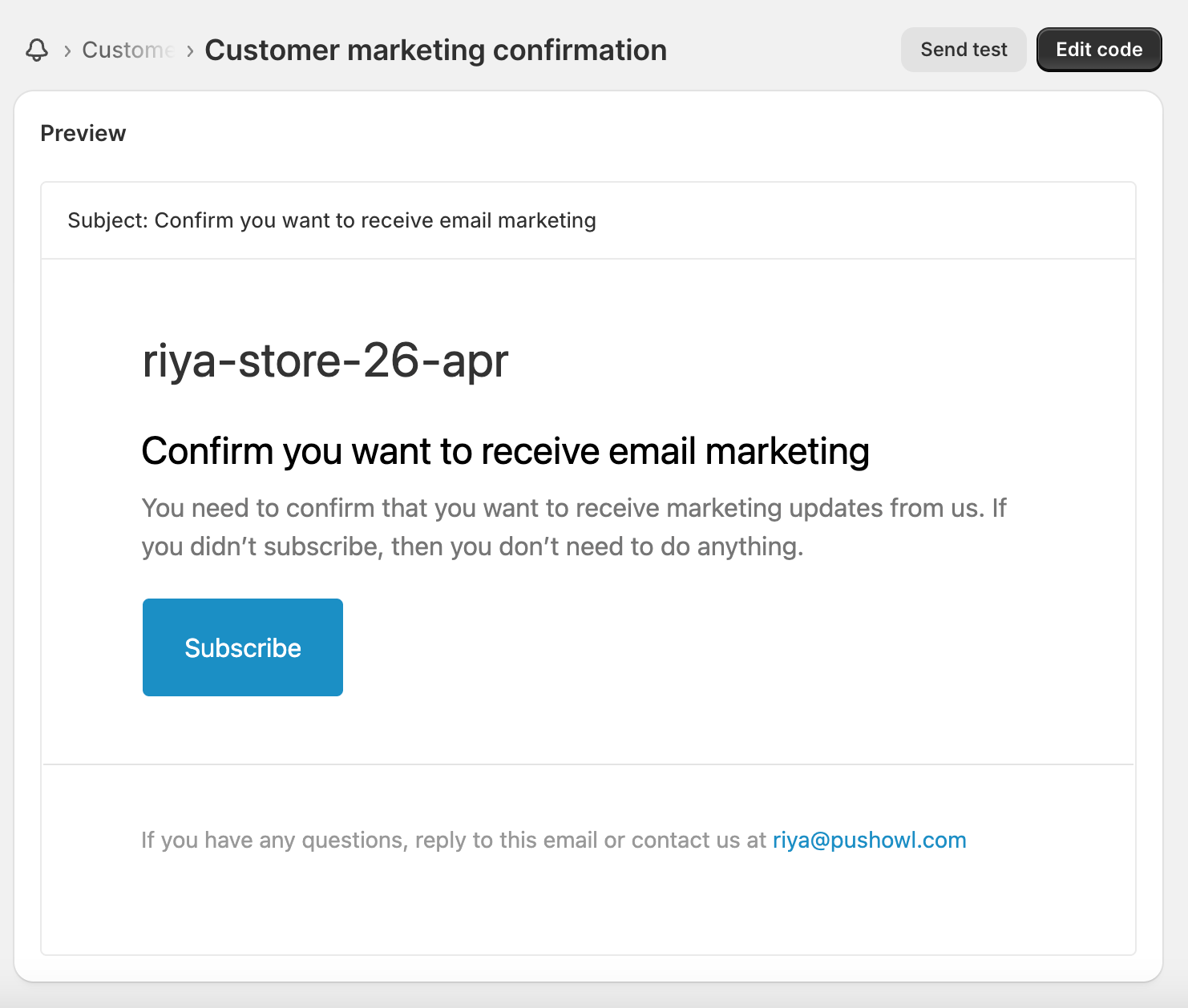Click the divider line above the email footer
The height and width of the screenshot is (1008, 1188).
click(588, 764)
